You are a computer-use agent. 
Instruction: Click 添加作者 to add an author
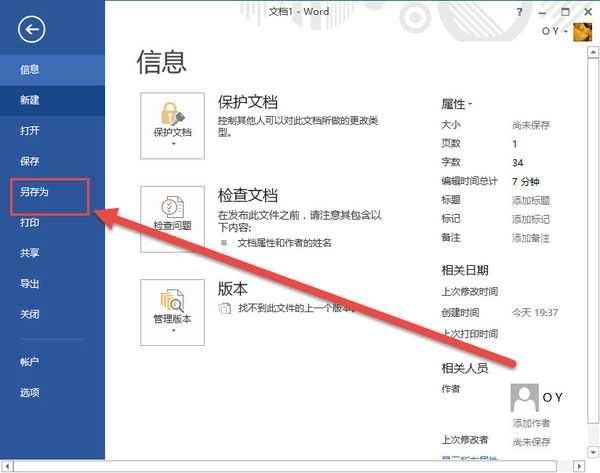531,423
